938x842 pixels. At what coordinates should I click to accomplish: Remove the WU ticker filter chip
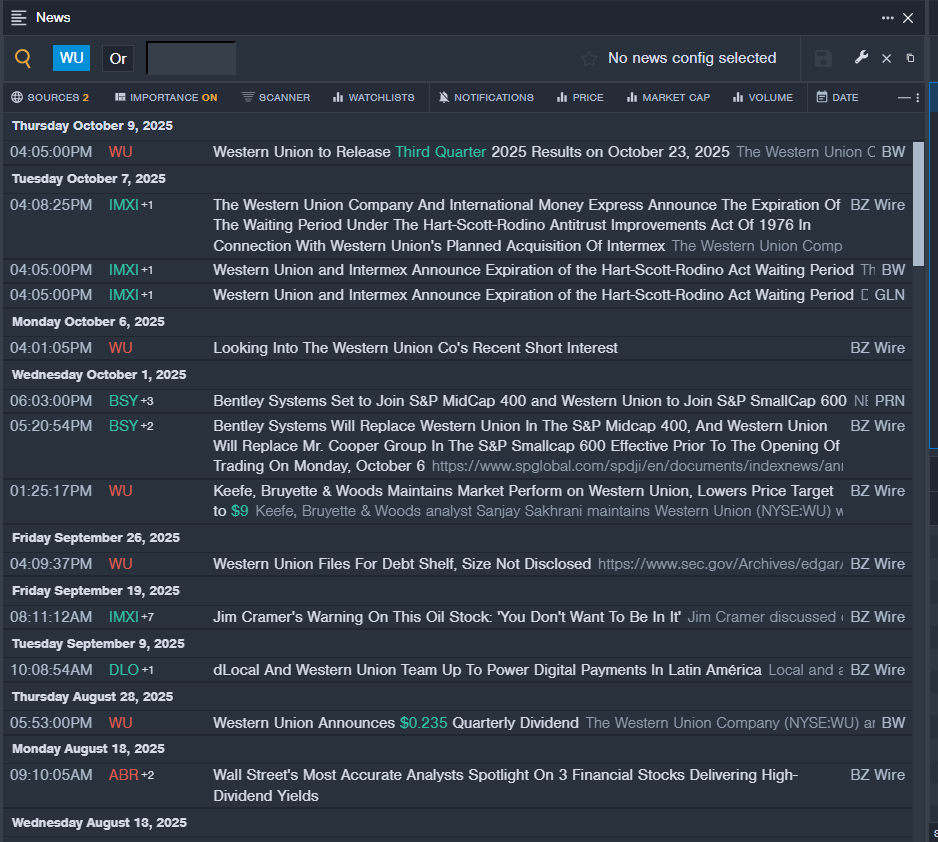pos(71,59)
